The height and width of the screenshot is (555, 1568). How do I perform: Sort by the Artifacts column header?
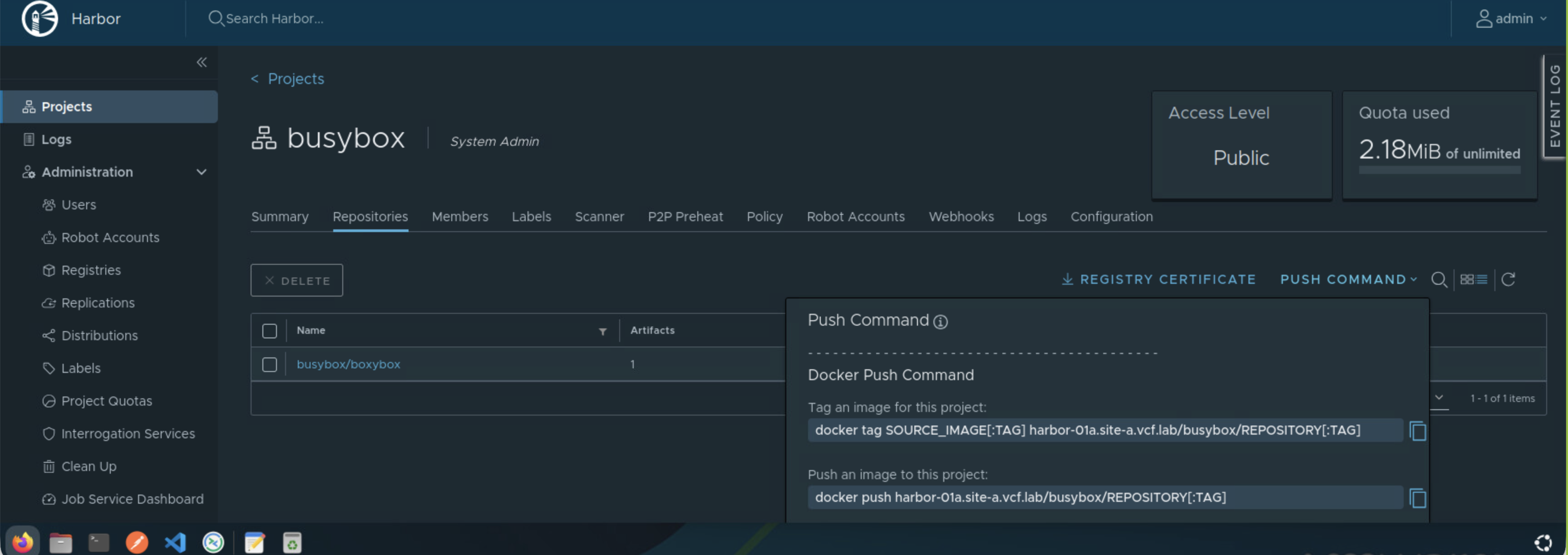pos(652,330)
